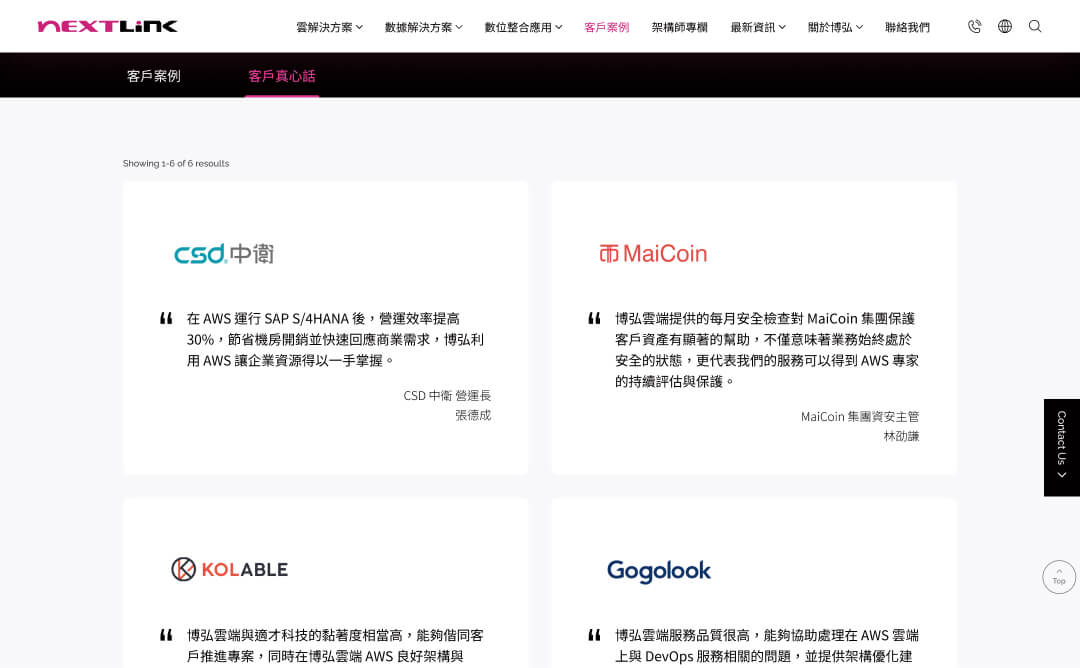
Task: Expand the 最新資訊 dropdown menu
Action: click(758, 27)
